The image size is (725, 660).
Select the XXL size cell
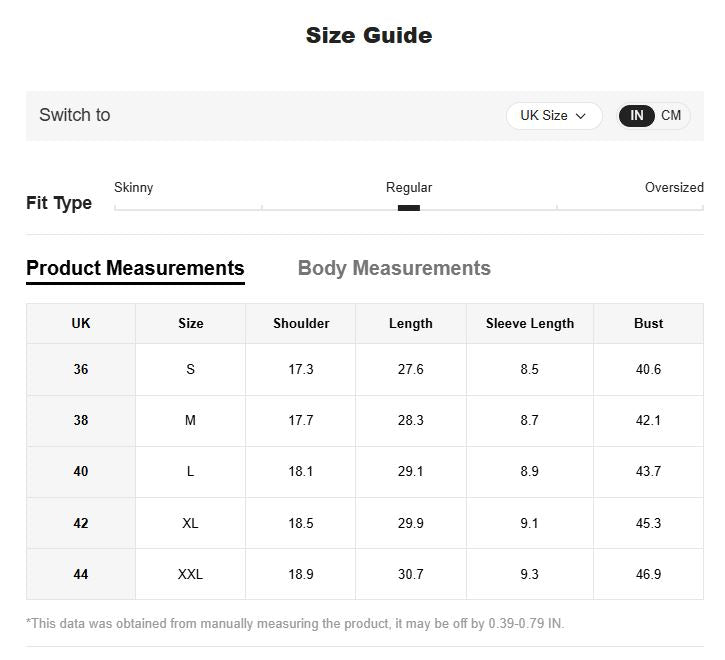tap(190, 574)
